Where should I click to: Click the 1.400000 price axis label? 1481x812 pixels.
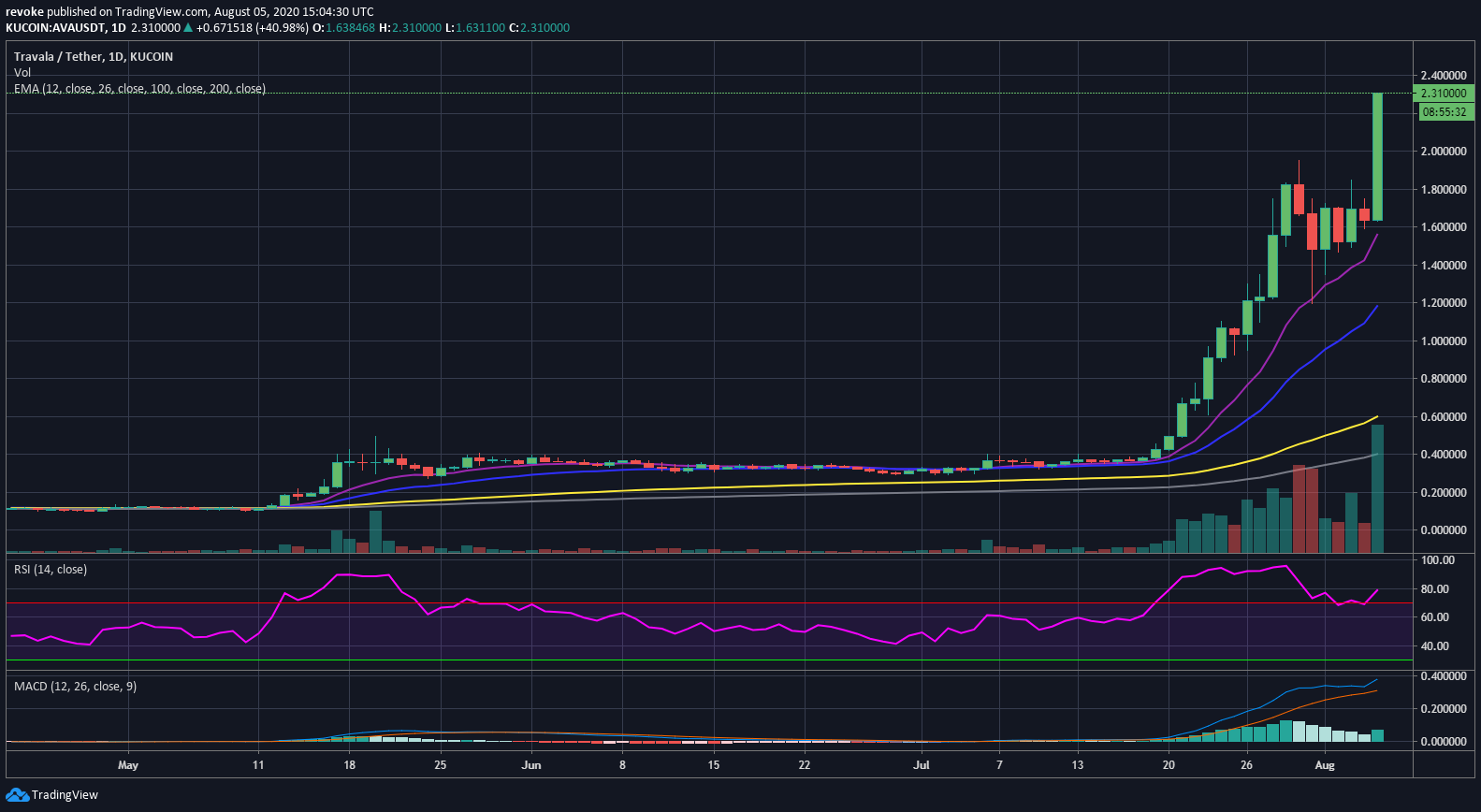click(1444, 266)
